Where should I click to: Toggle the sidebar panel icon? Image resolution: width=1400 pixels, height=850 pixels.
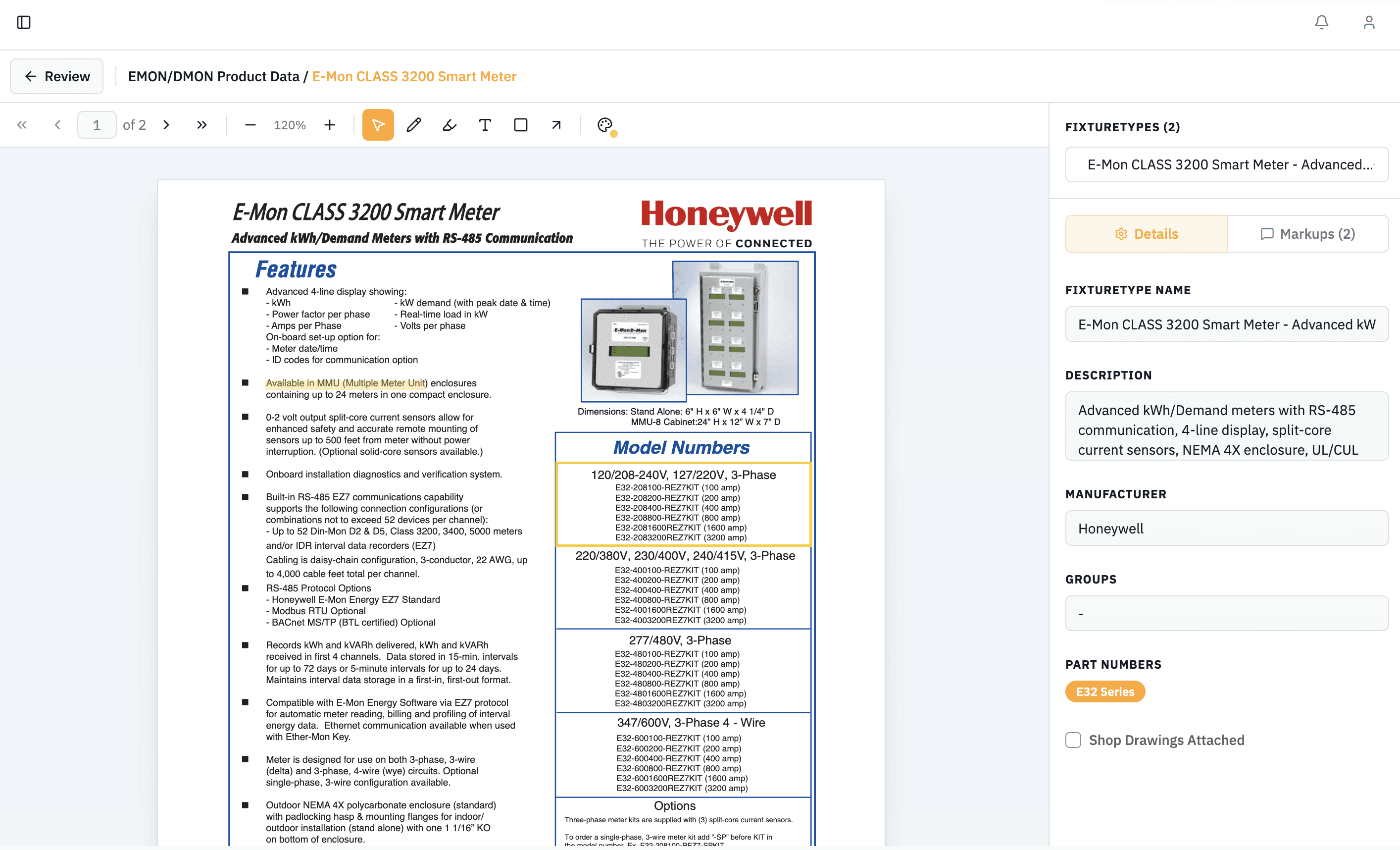[x=23, y=22]
